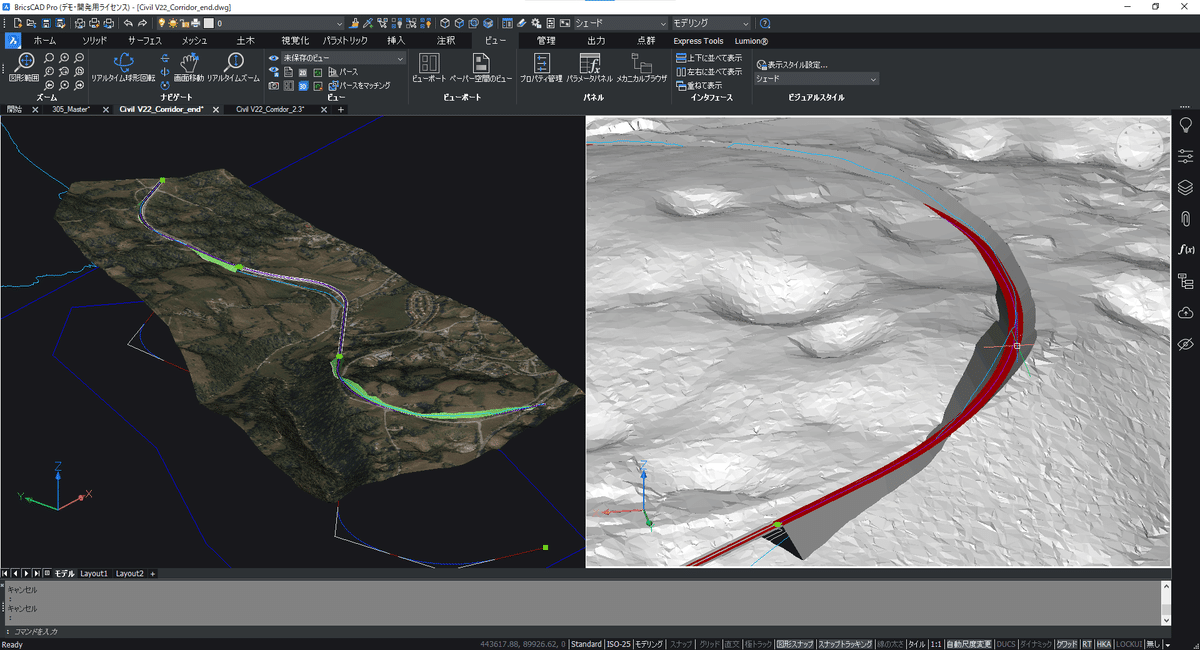
Task: Switch to the 土木 ribbon tab
Action: (245, 41)
